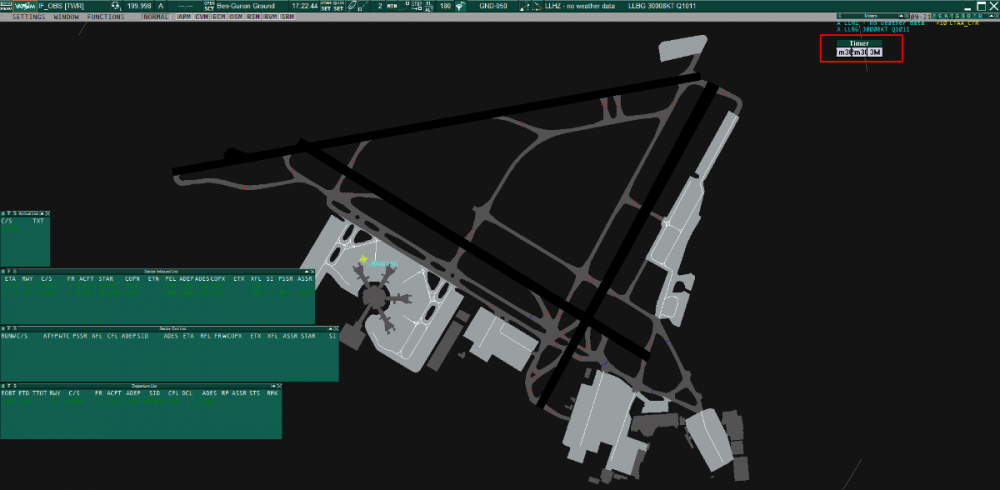Close the Departure List panel
Screen dimensions: 1000x490
[x=278, y=385]
